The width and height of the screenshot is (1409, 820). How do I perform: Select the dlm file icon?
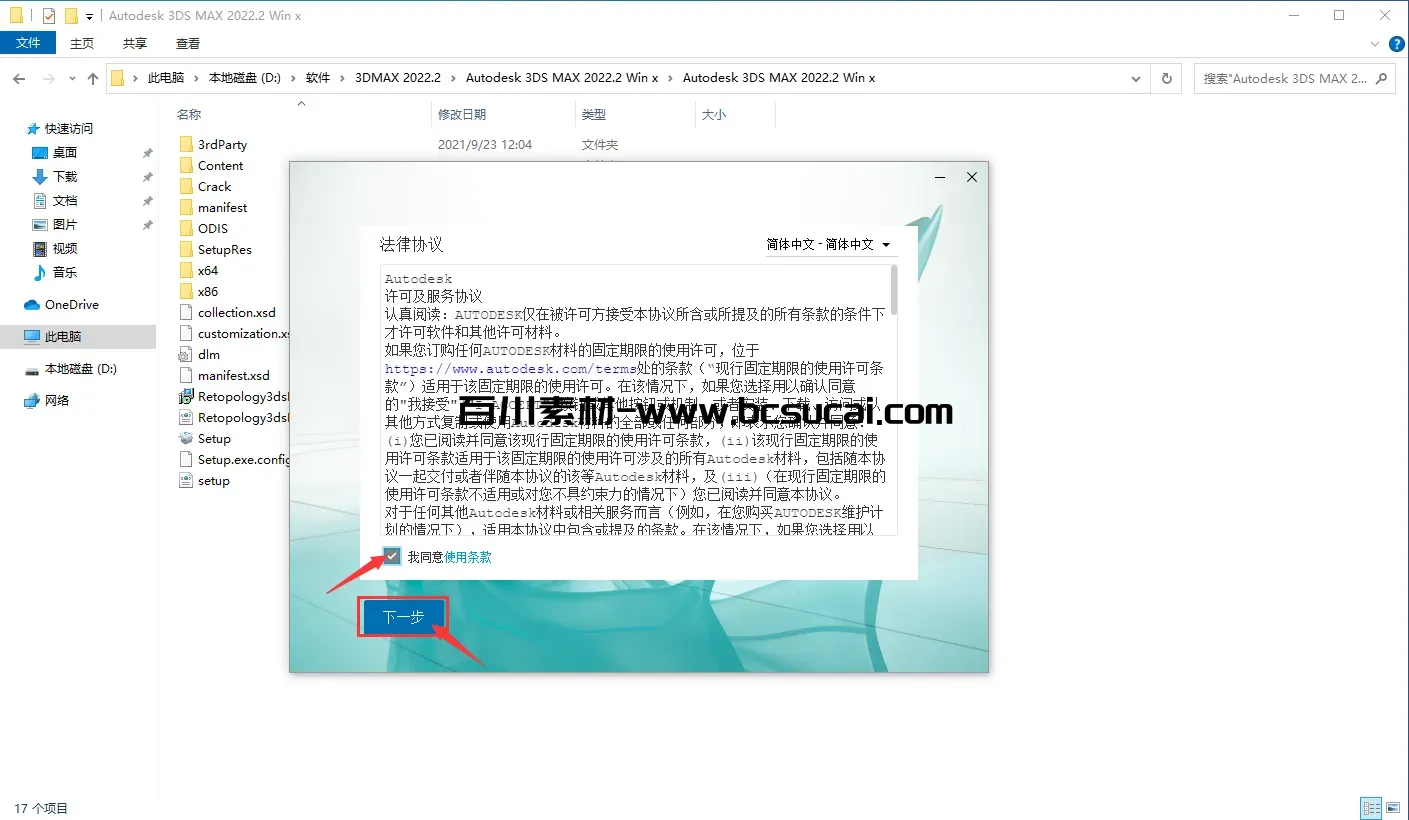point(186,355)
